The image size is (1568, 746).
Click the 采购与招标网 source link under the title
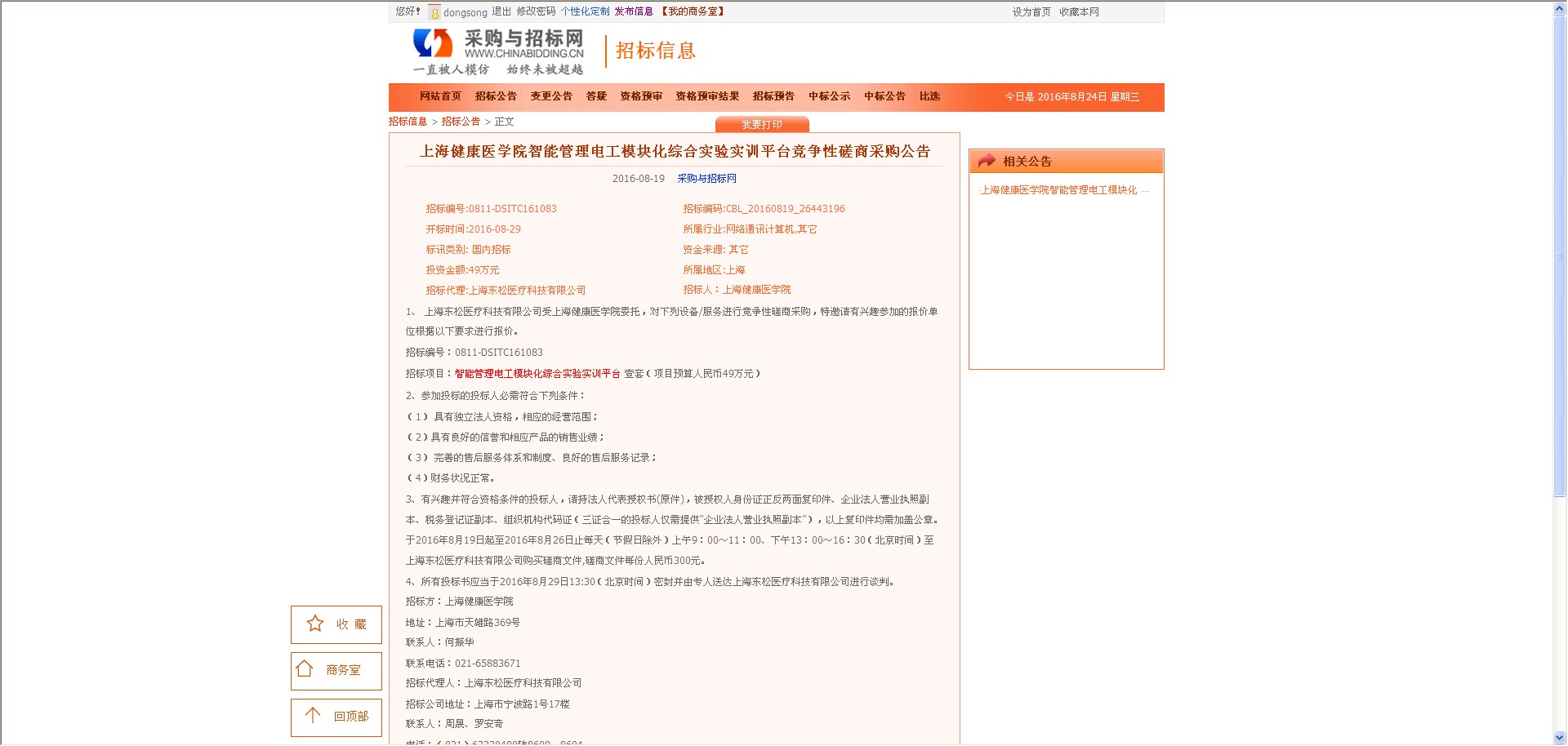click(706, 179)
